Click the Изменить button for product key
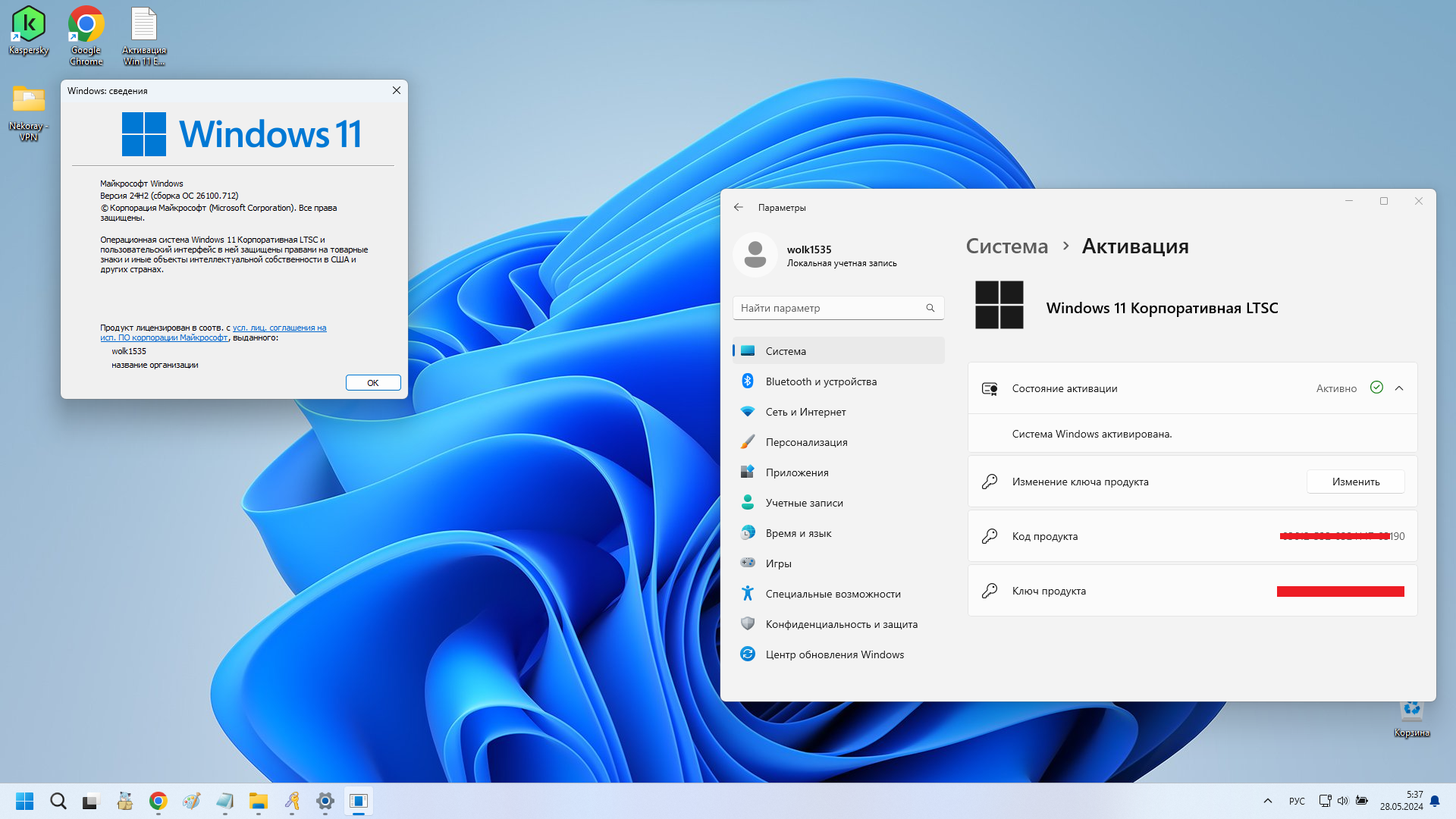Screen dimensions: 1456x819 coord(1355,482)
